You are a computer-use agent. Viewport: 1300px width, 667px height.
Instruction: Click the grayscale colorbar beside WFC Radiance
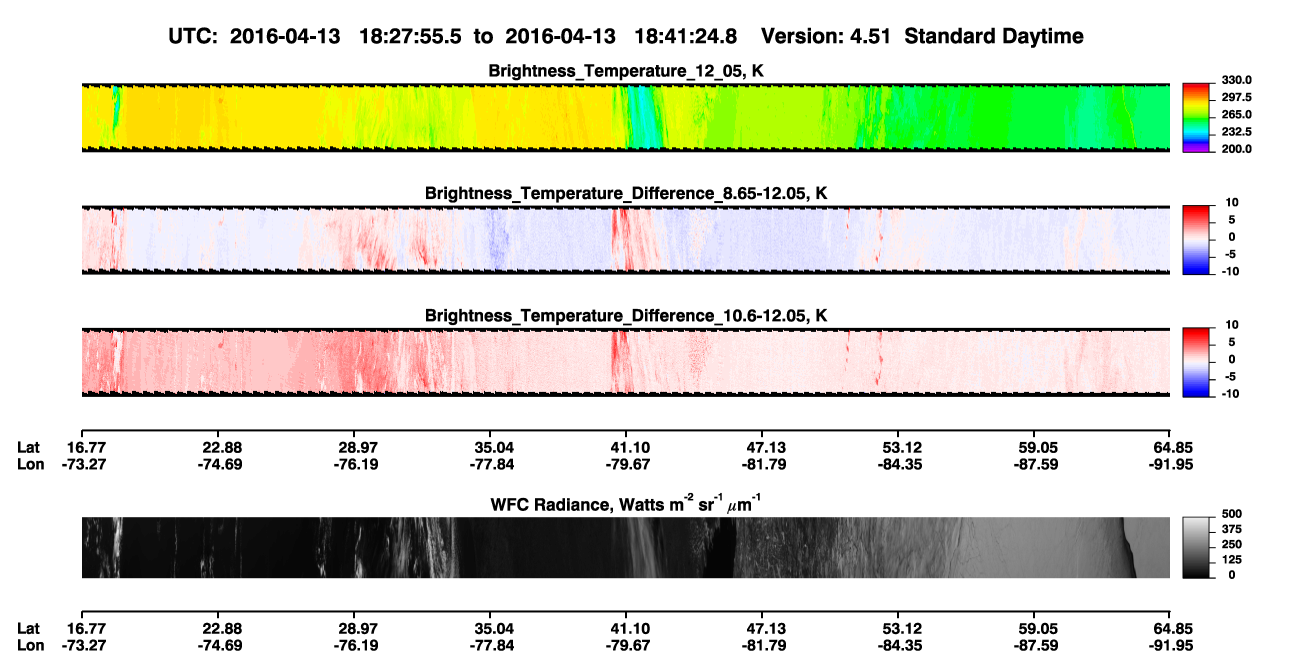1196,548
